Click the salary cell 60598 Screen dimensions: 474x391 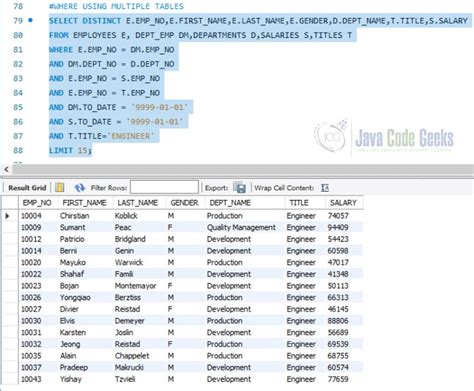[x=338, y=251]
